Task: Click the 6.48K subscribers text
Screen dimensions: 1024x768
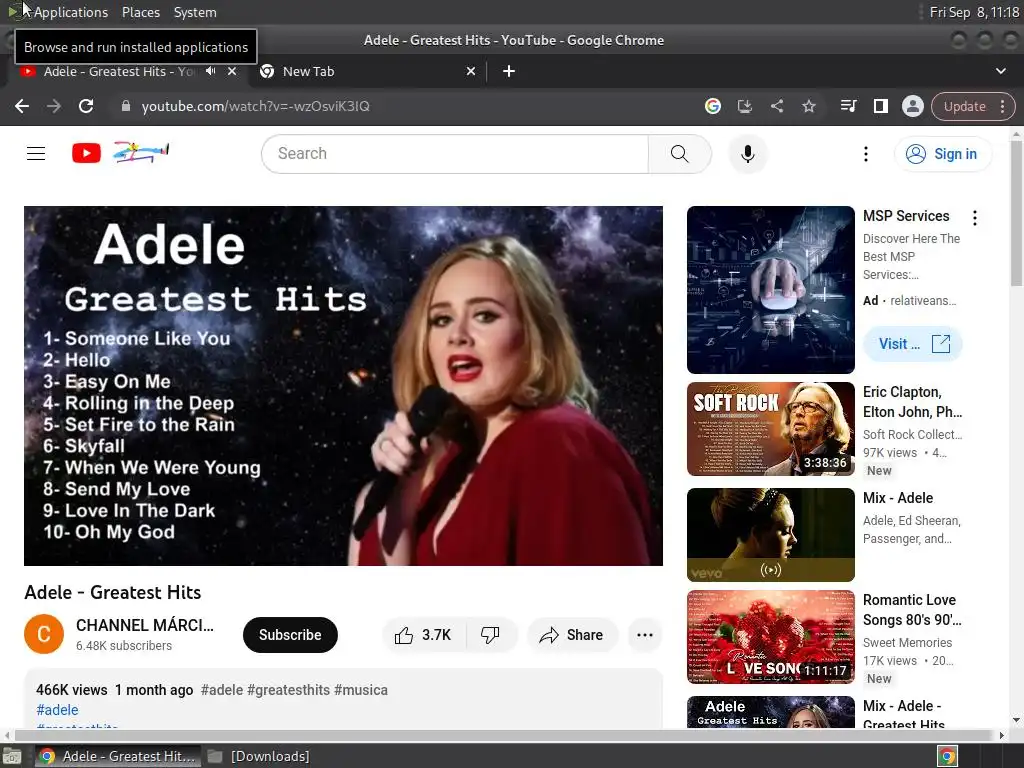Action: coord(124,646)
